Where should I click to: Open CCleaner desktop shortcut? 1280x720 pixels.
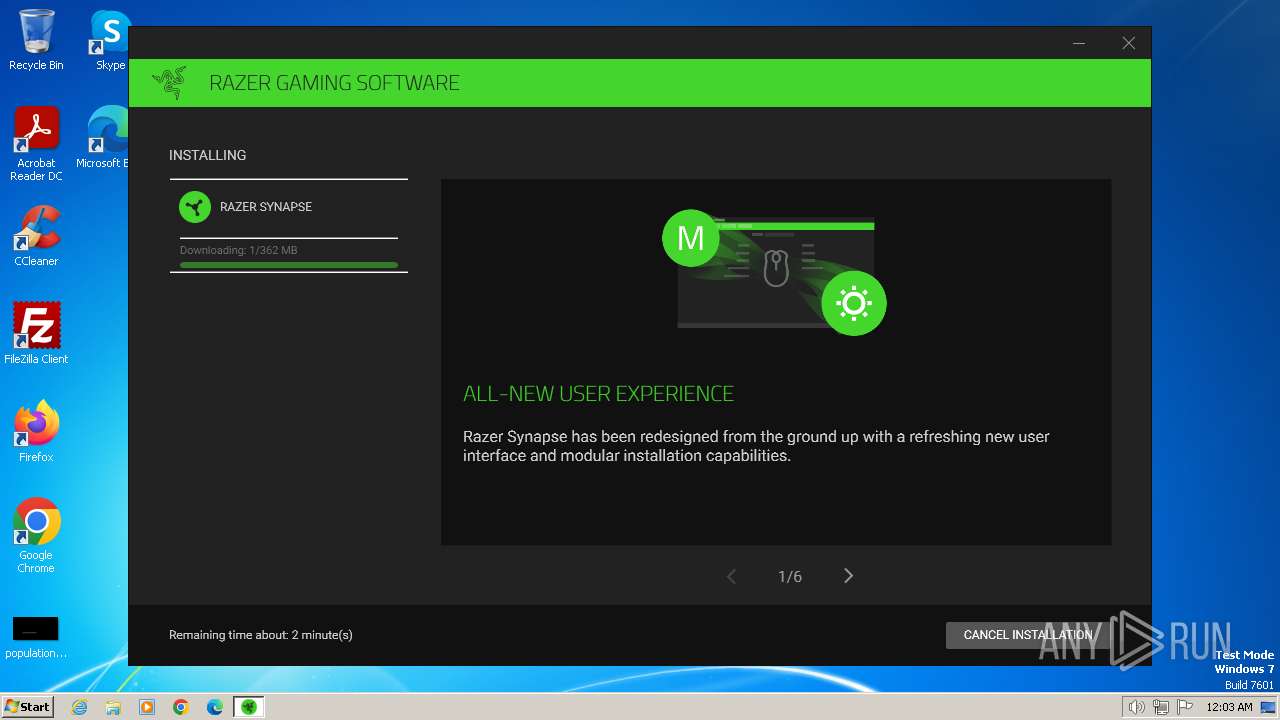(x=36, y=236)
